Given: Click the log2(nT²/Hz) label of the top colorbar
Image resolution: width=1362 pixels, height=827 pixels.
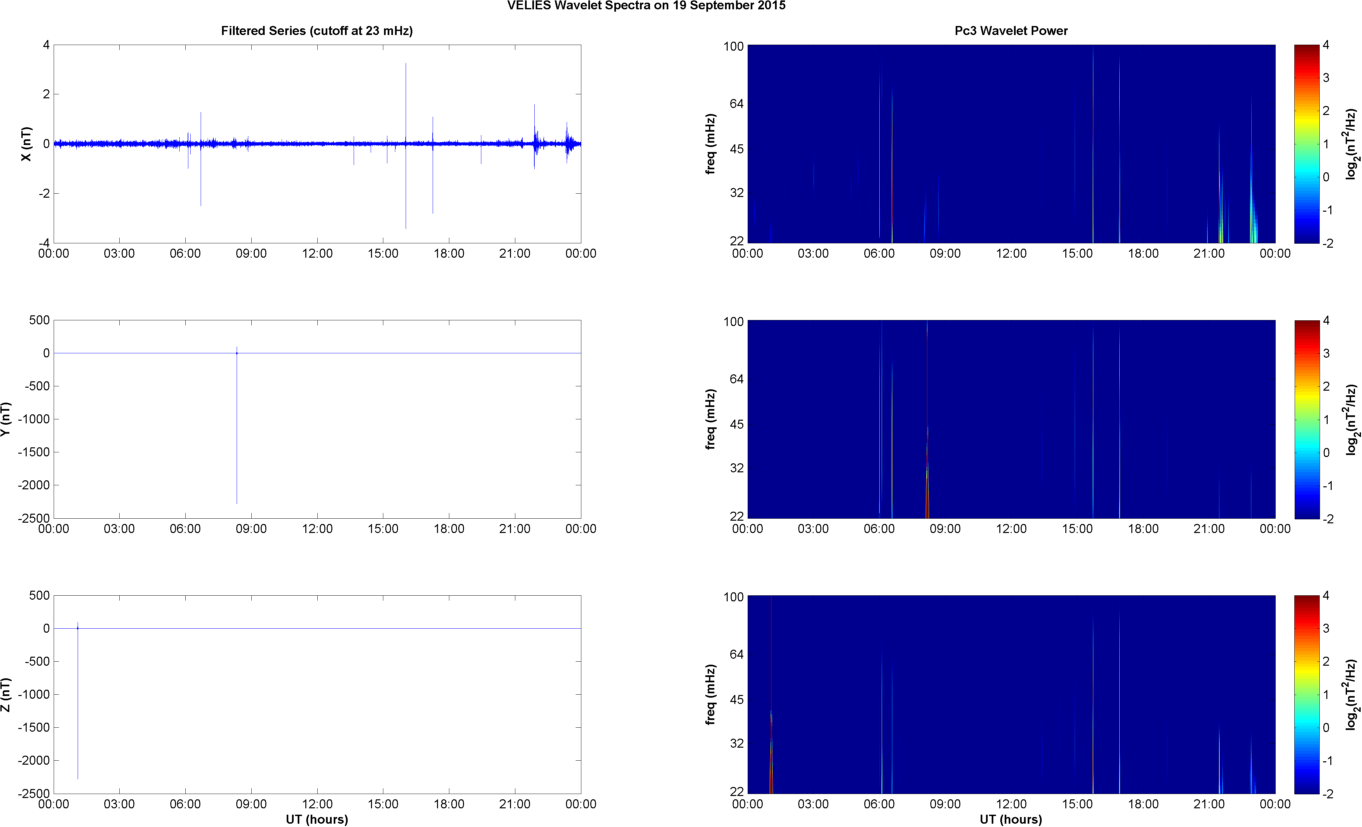Looking at the screenshot, I should click(x=1352, y=144).
